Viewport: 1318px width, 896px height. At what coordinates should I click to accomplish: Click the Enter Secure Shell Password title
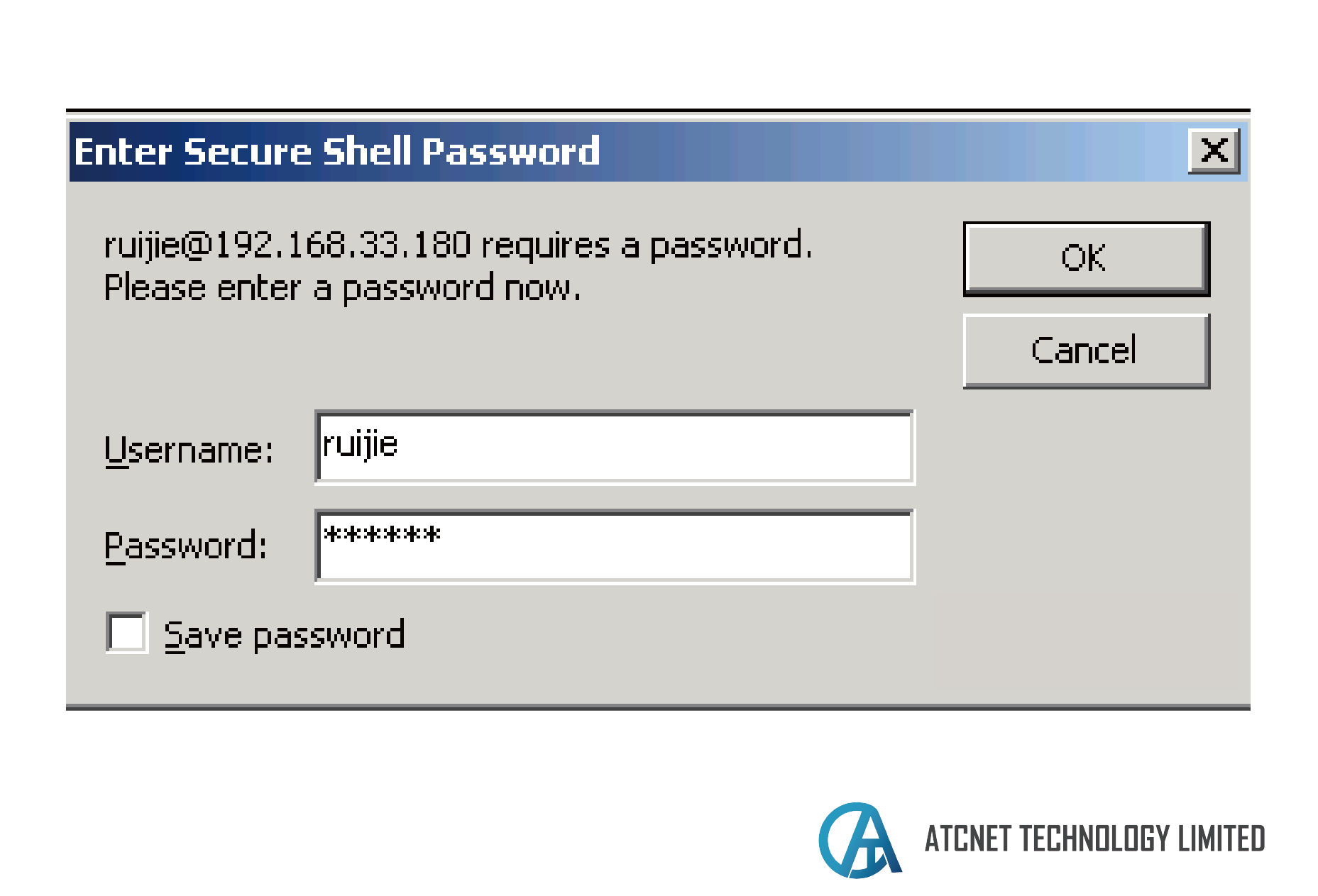pyautogui.click(x=337, y=152)
